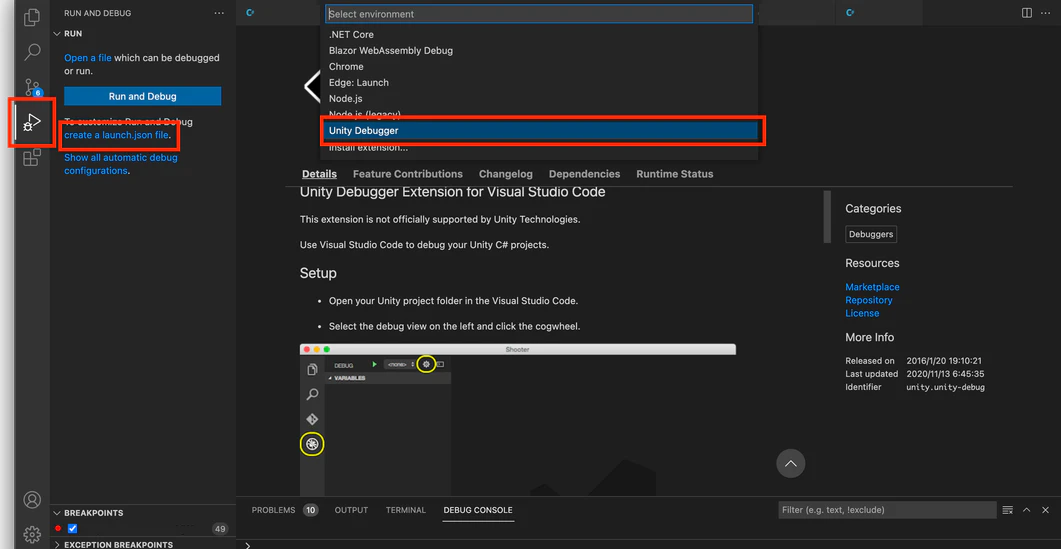
Task: Click the debug console input prompt chevron
Action: click(x=248, y=545)
